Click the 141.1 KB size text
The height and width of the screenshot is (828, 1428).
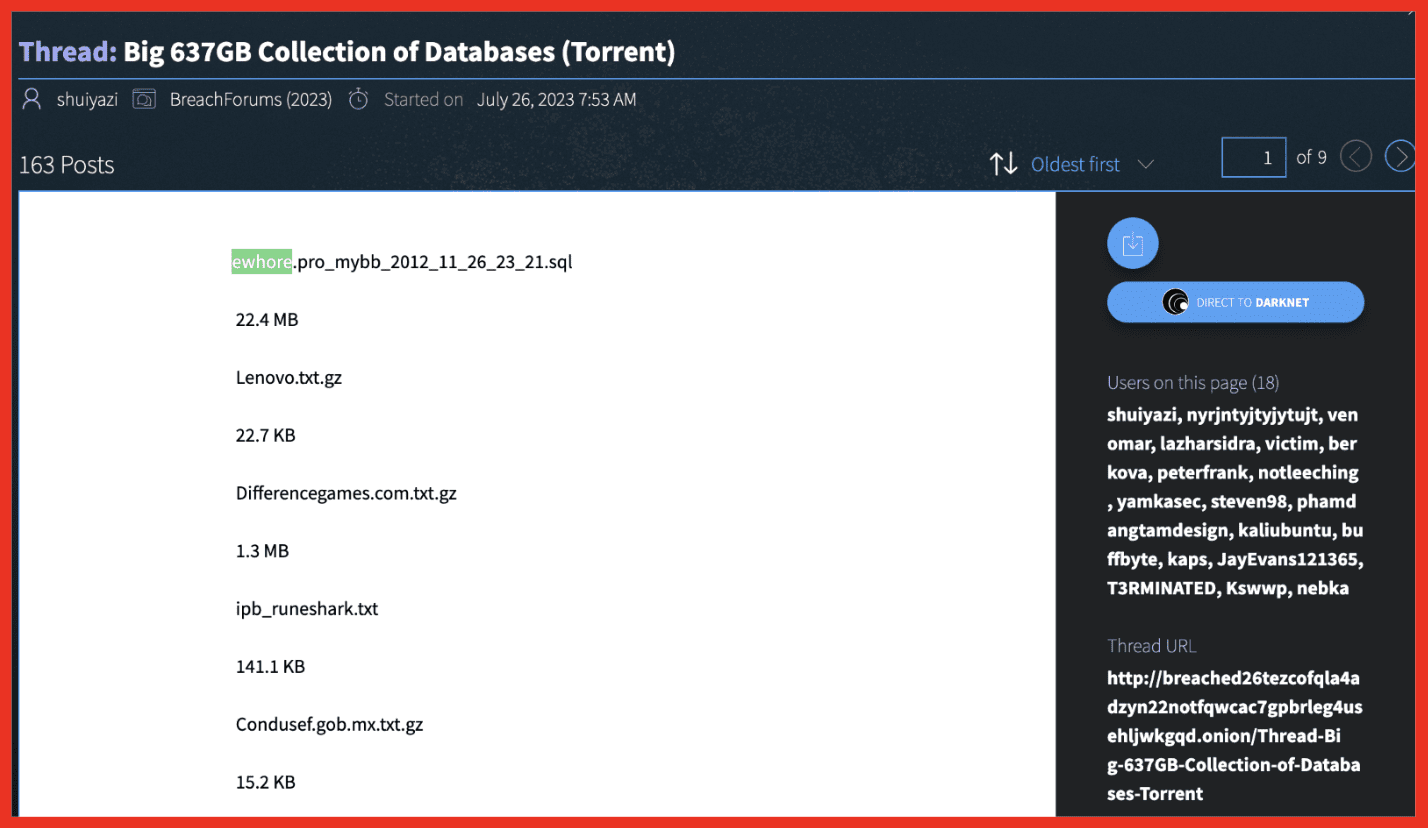270,667
